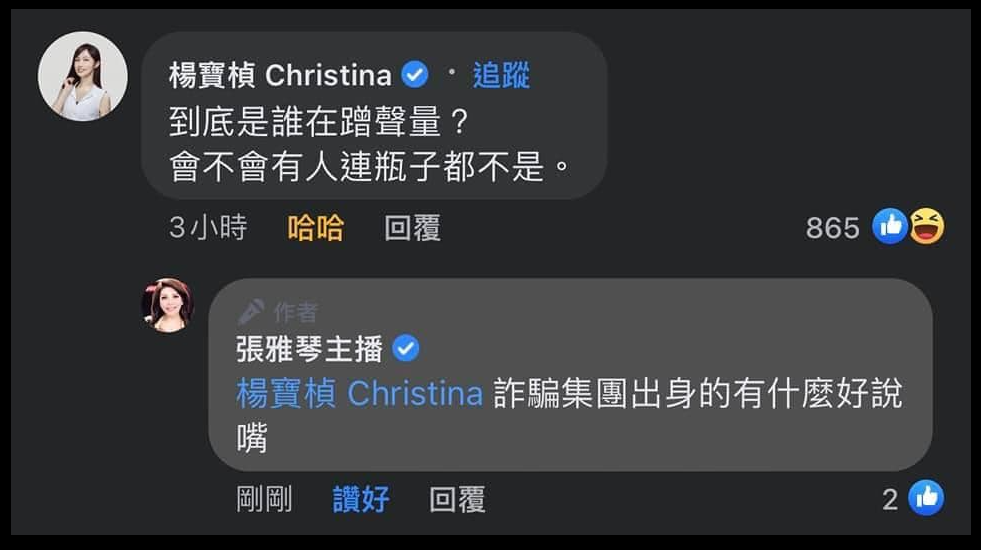
Task: Open the reply's 2 reactions count
Action: [890, 499]
